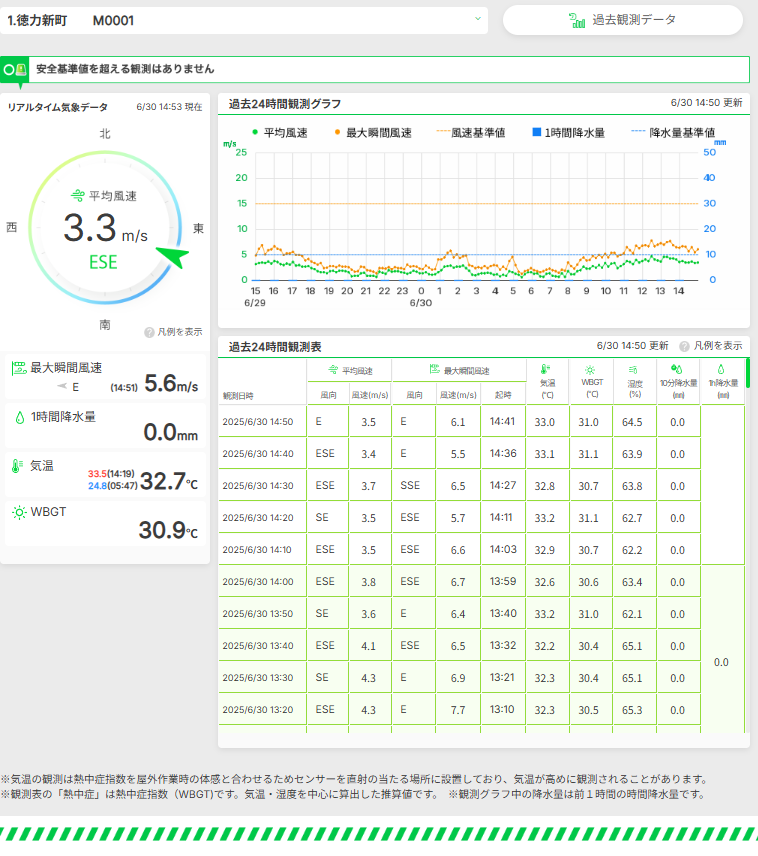Select the 2025/6/30 13:20 row timestamp

click(258, 710)
